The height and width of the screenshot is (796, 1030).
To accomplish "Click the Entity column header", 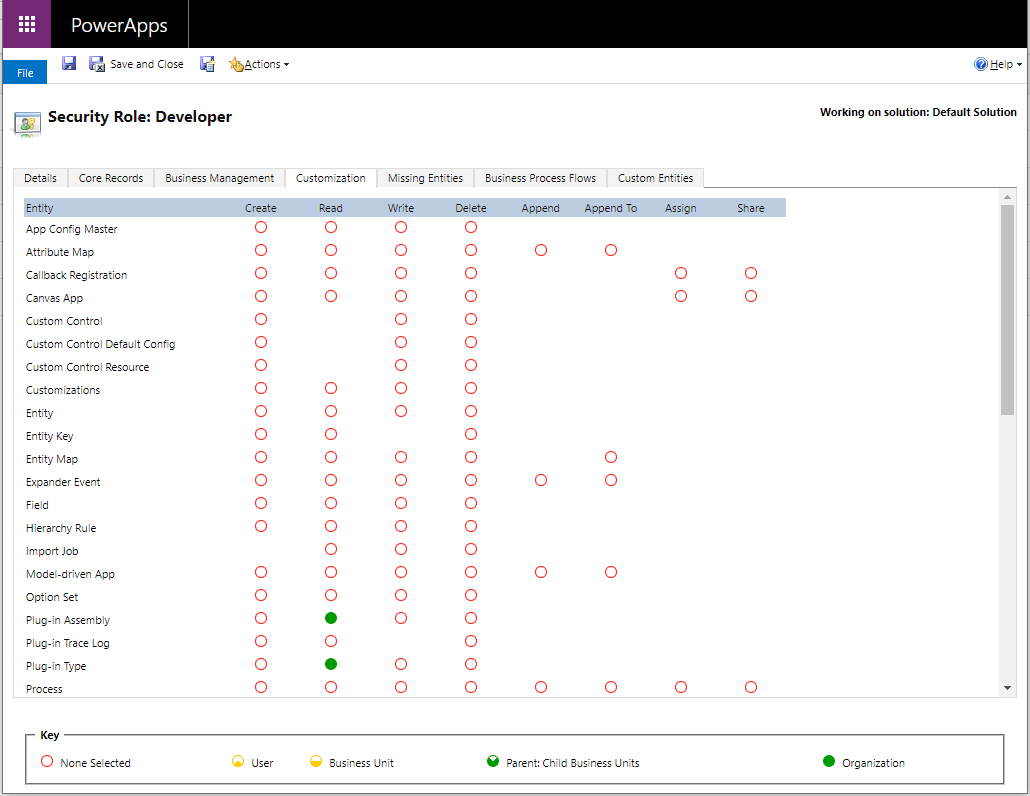I will click(x=39, y=208).
